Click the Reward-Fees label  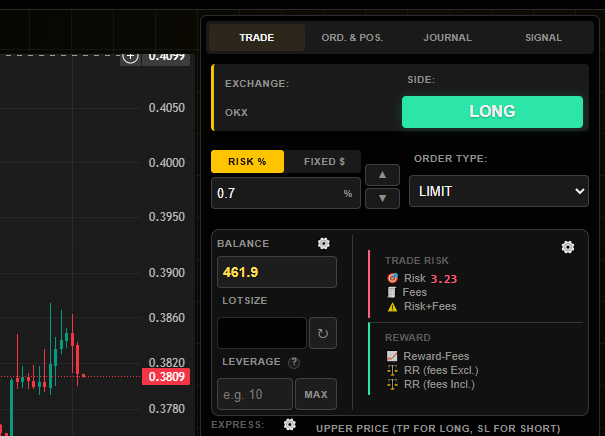[436, 356]
